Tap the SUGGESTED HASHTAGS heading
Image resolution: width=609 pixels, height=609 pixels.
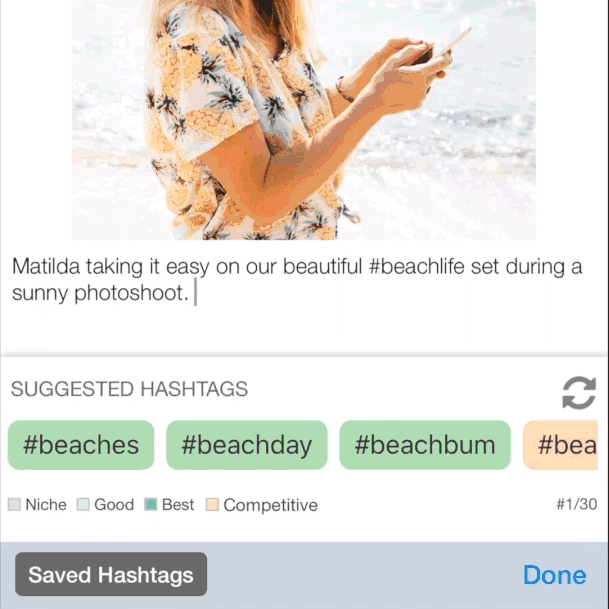[x=129, y=389]
